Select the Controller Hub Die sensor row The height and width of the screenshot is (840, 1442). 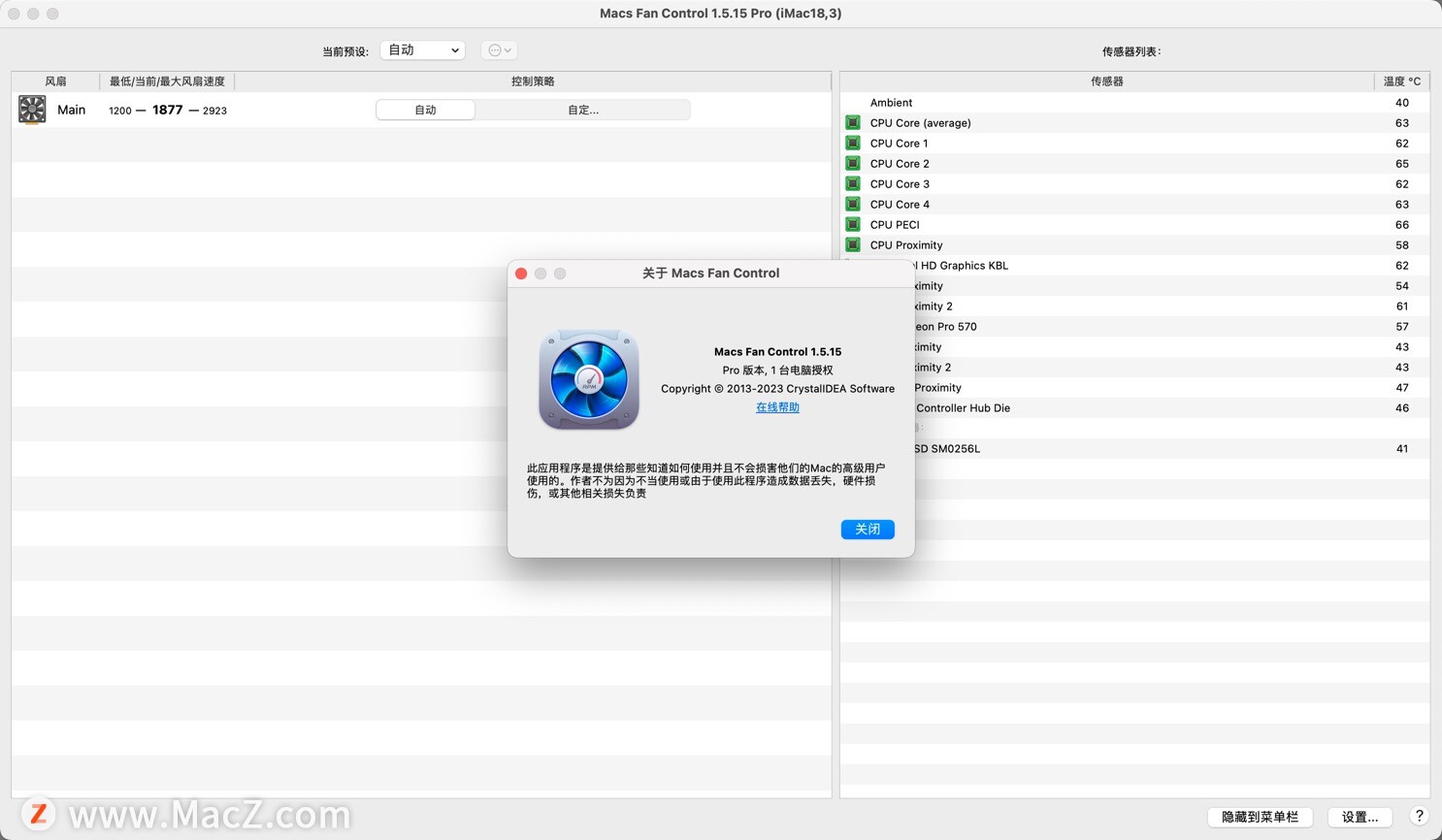(x=1134, y=408)
